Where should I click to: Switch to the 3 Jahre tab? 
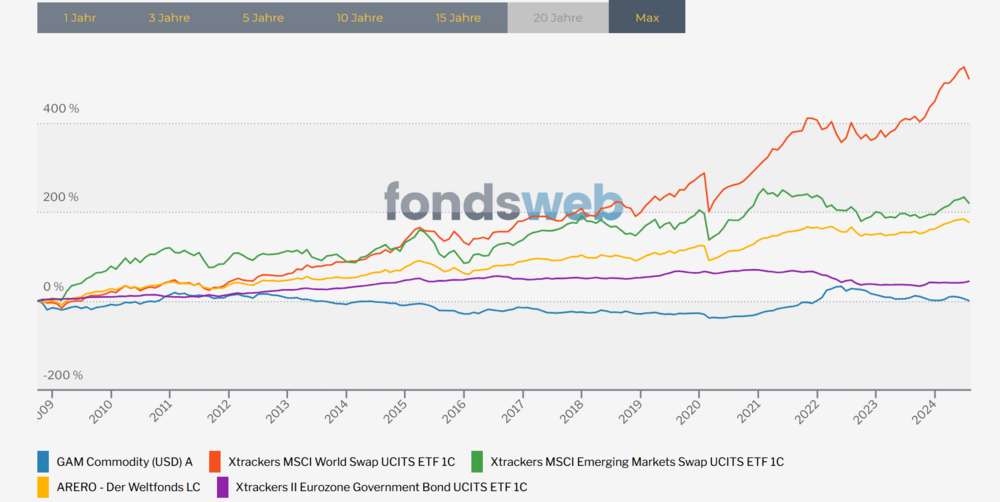[168, 17]
